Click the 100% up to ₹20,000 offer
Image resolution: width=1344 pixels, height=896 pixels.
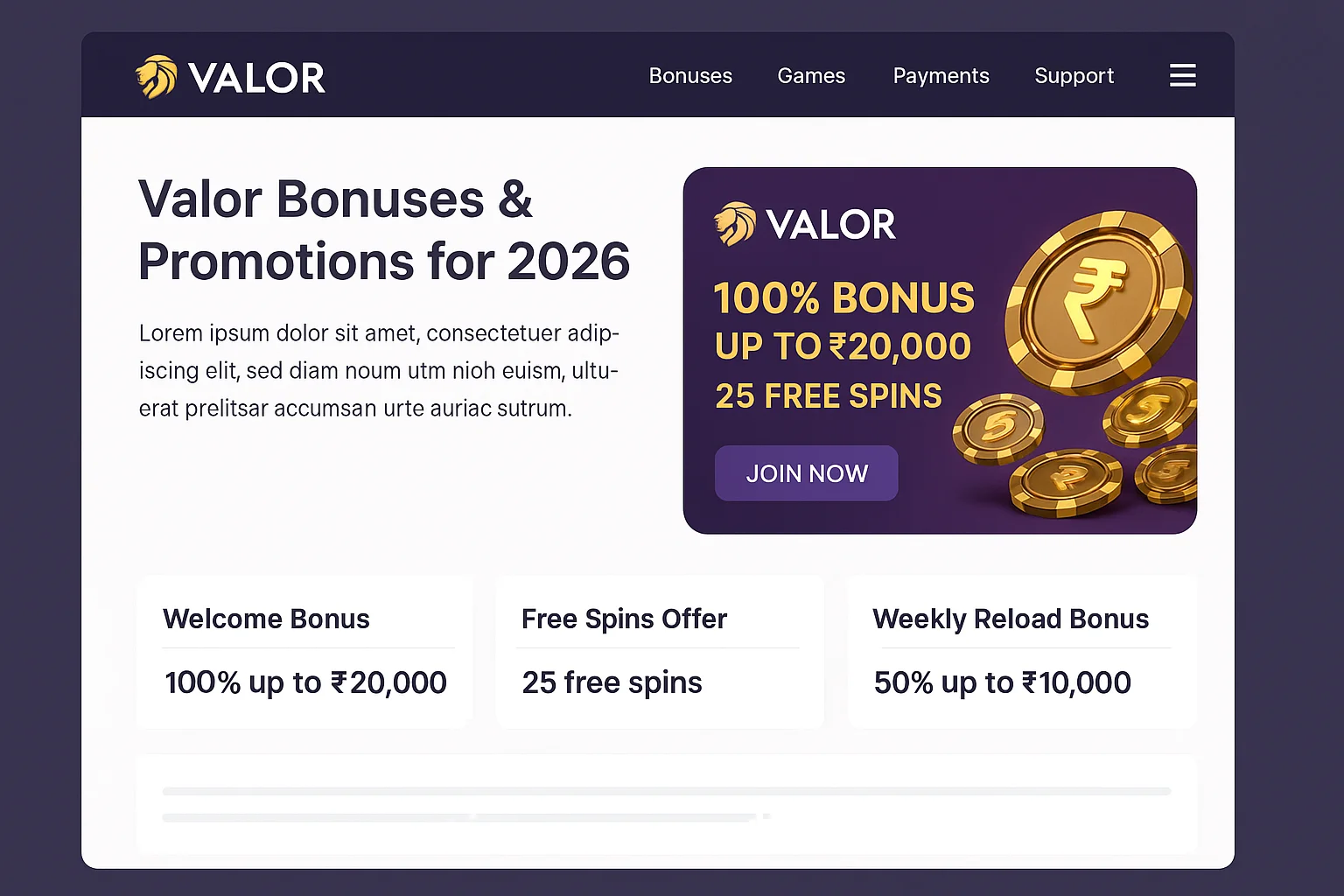tap(305, 682)
